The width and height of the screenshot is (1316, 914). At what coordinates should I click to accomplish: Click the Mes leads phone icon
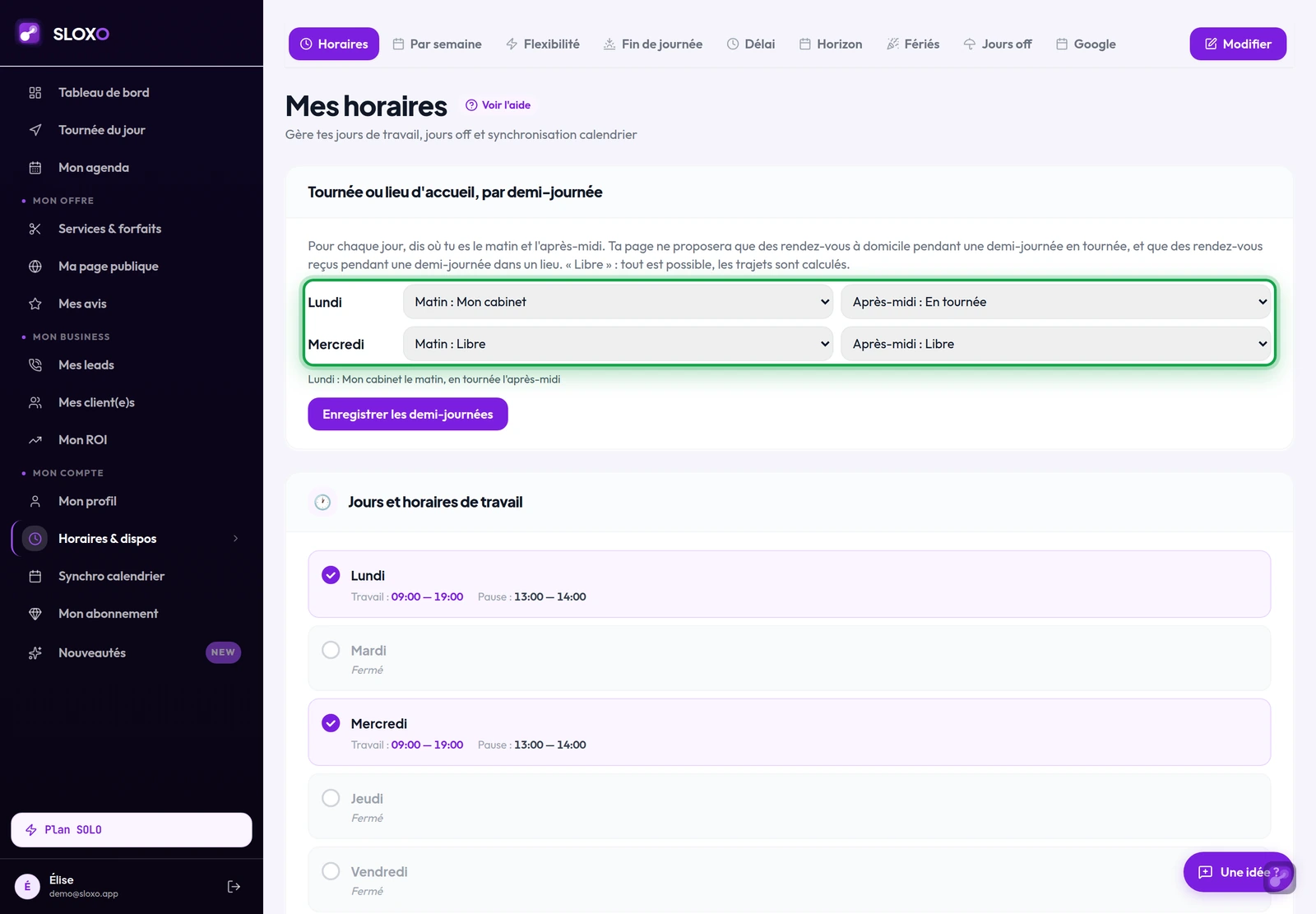(35, 365)
